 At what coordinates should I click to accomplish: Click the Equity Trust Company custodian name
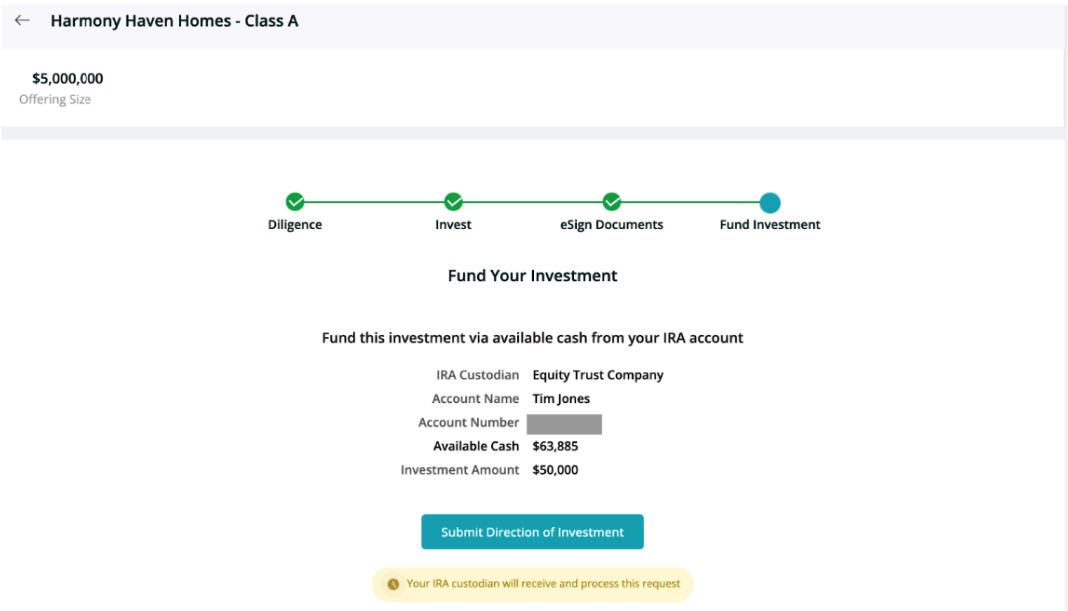(x=597, y=374)
